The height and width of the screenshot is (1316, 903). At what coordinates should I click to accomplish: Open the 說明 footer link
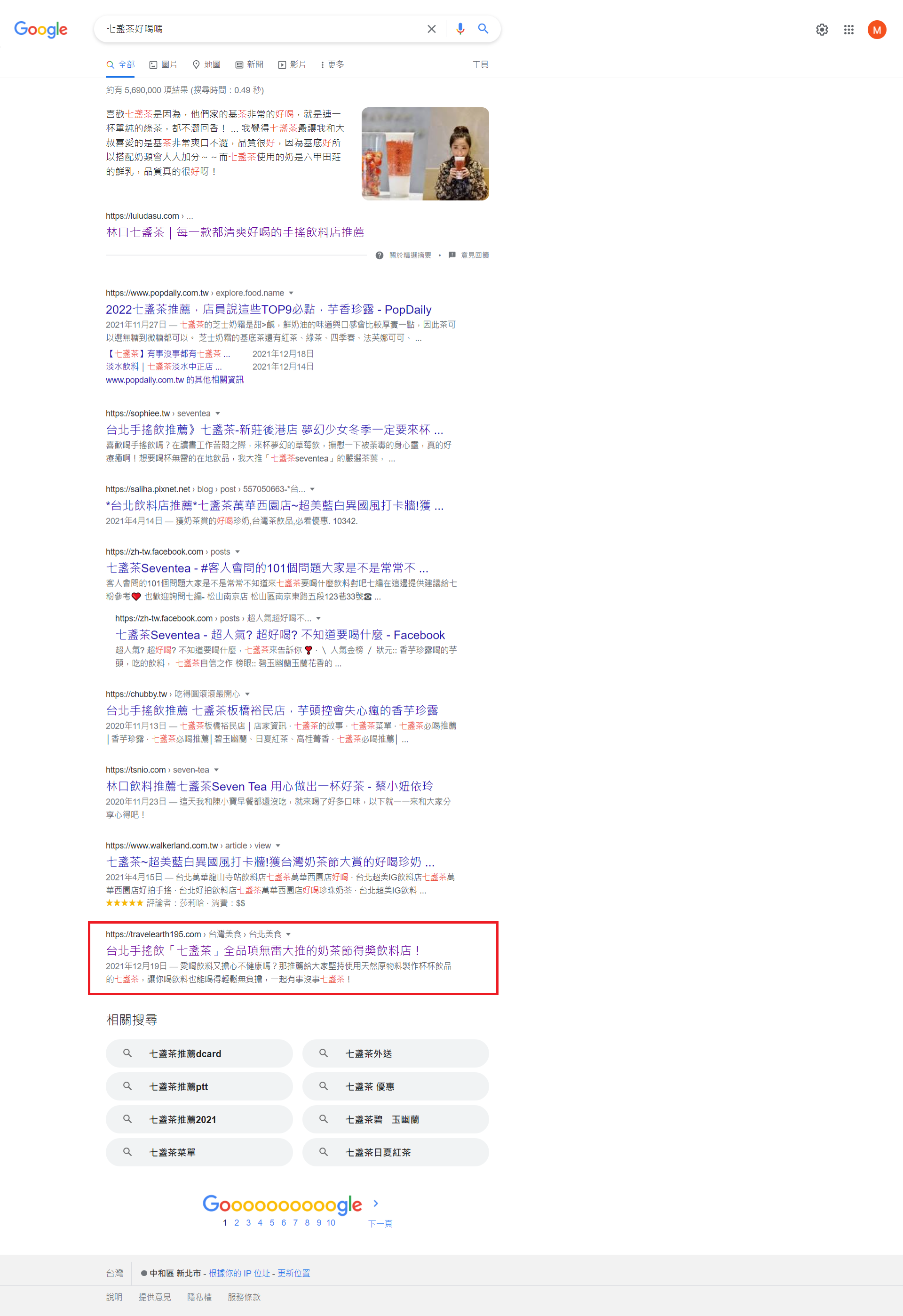point(114,1297)
